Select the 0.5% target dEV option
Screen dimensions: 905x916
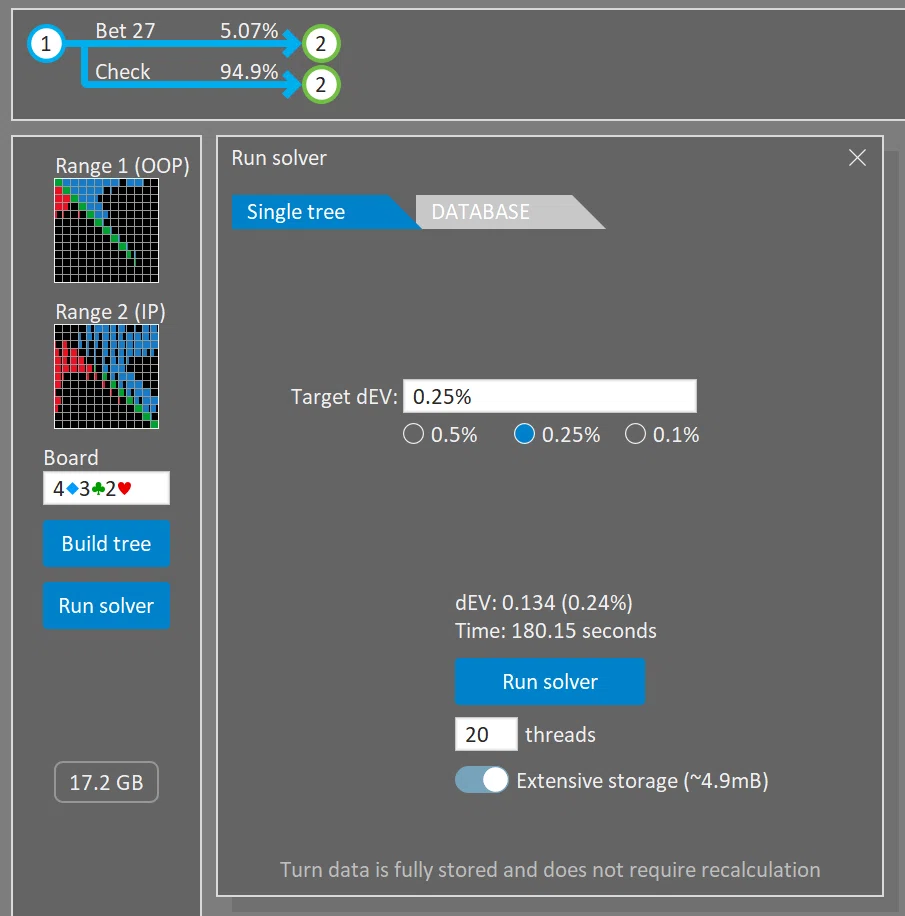point(413,434)
